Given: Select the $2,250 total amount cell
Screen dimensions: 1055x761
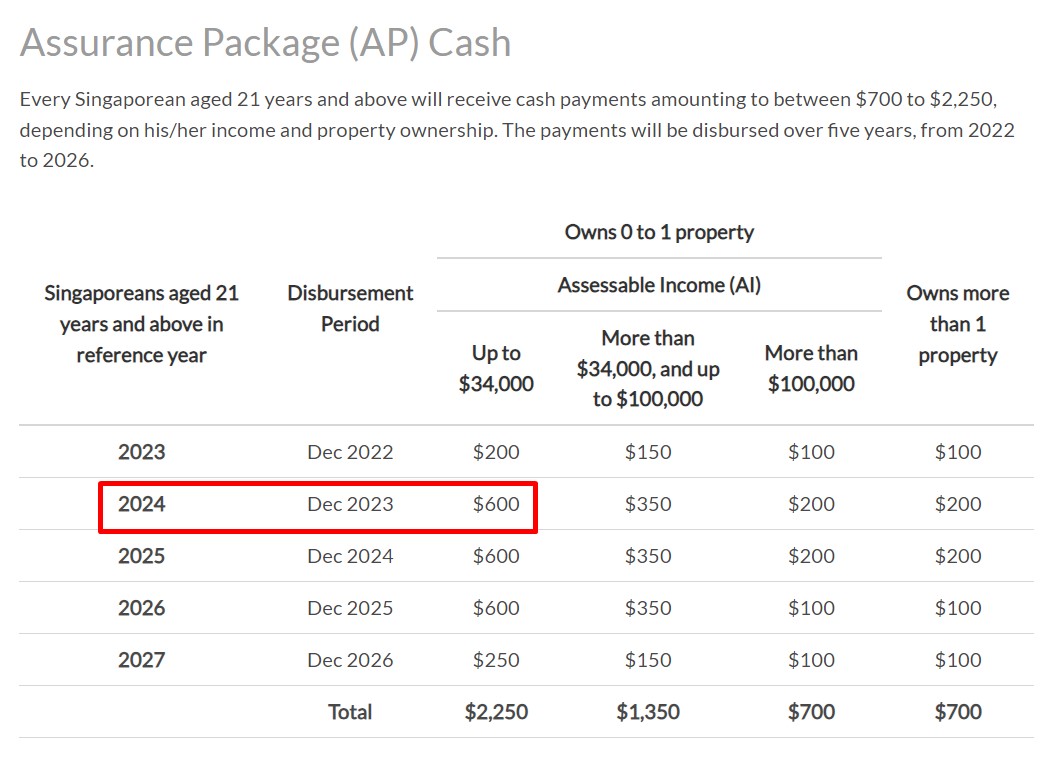Looking at the screenshot, I should (496, 712).
